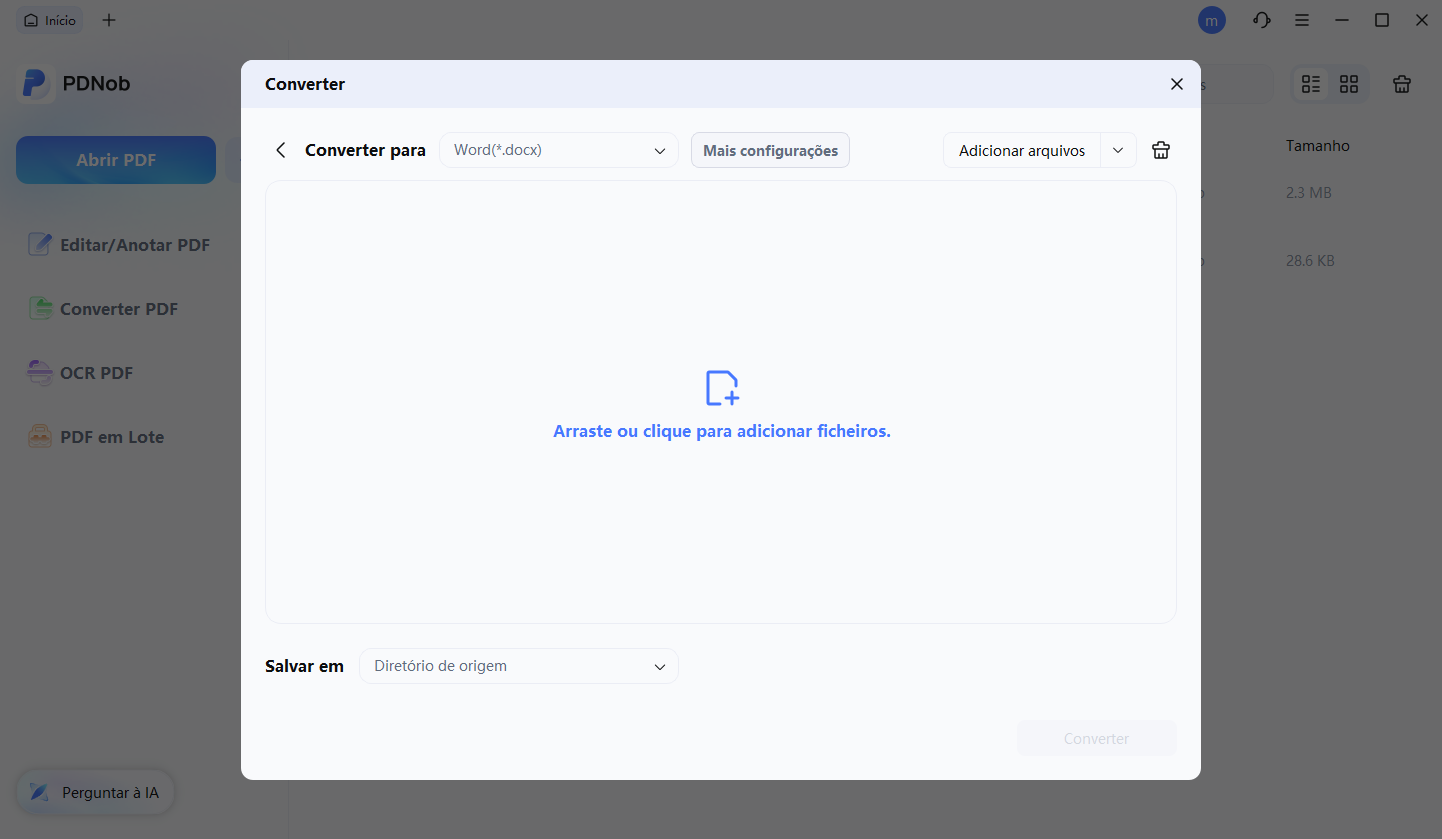Switch to grid view layout

(1349, 85)
